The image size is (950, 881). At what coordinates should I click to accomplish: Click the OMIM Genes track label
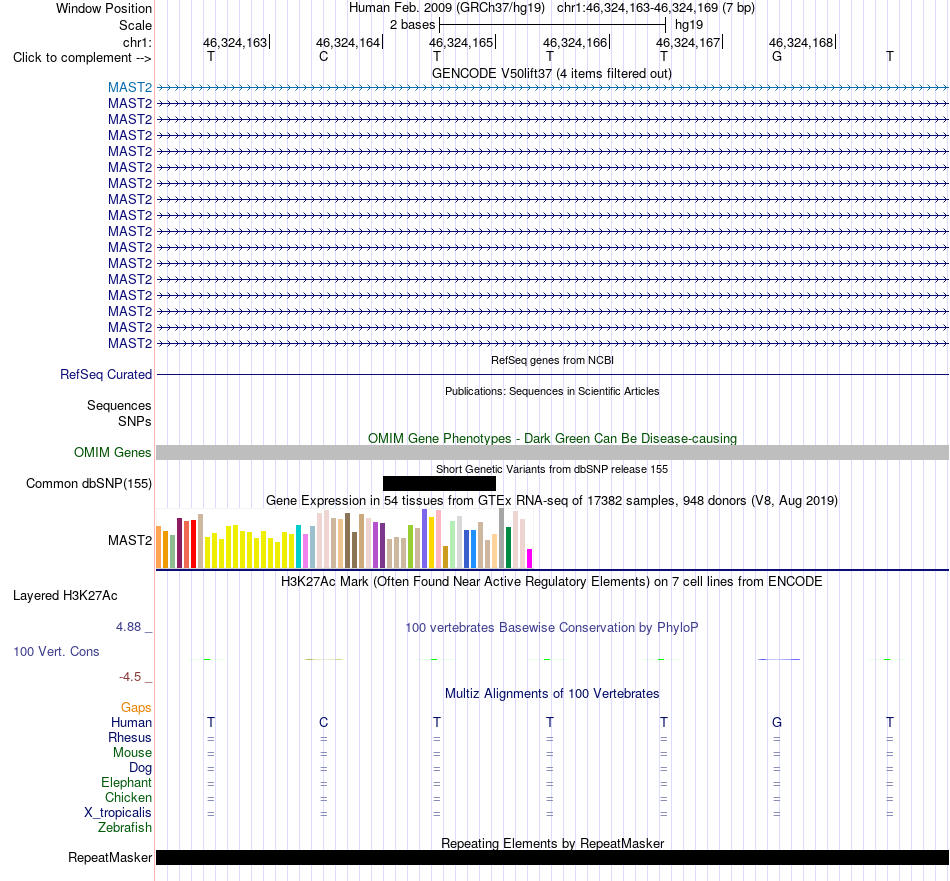[113, 453]
